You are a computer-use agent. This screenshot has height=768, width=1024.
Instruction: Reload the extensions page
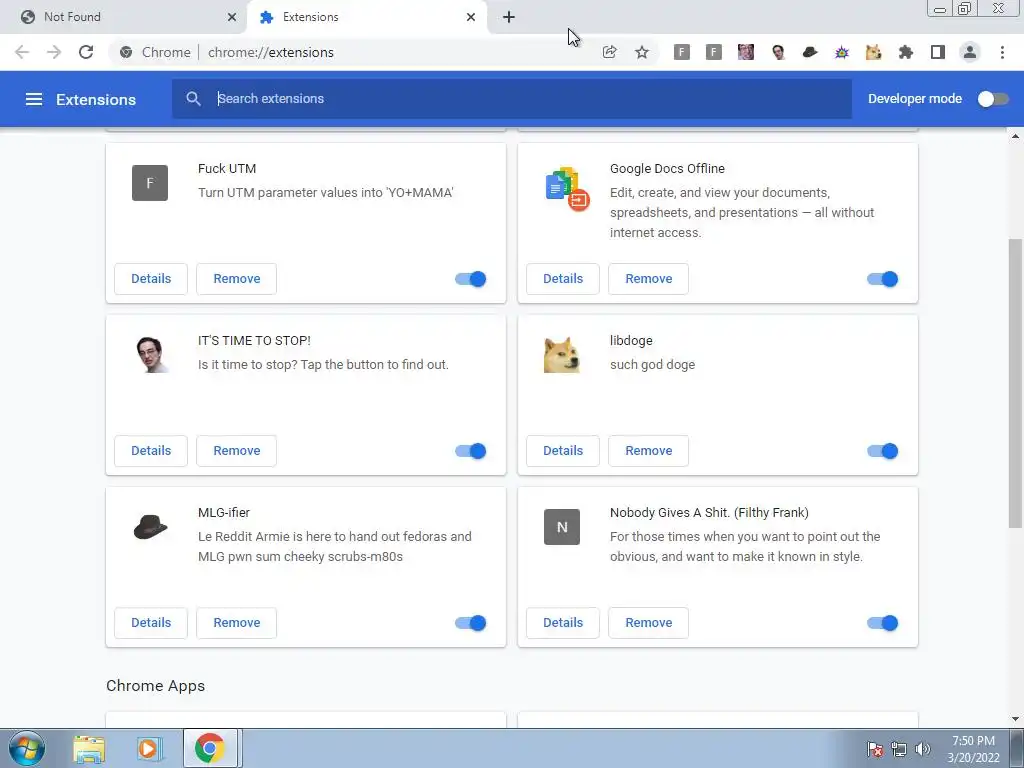click(x=86, y=52)
